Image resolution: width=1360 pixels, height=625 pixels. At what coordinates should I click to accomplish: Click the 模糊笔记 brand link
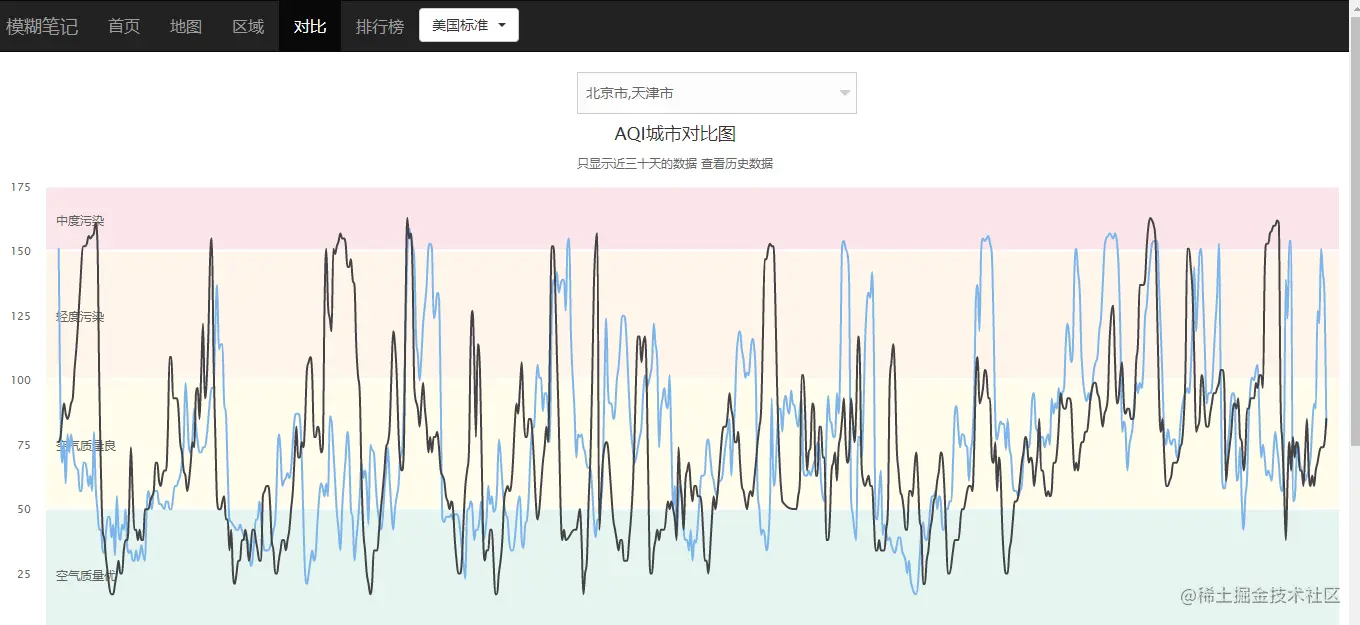[x=42, y=26]
